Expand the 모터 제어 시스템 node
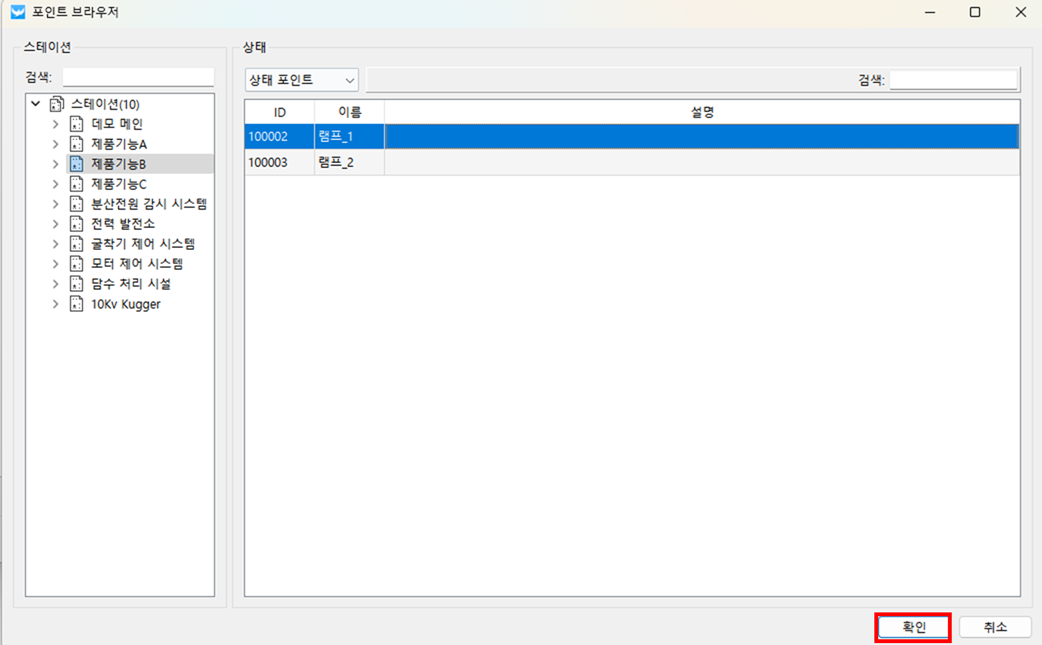The height and width of the screenshot is (645, 1042). click(56, 264)
